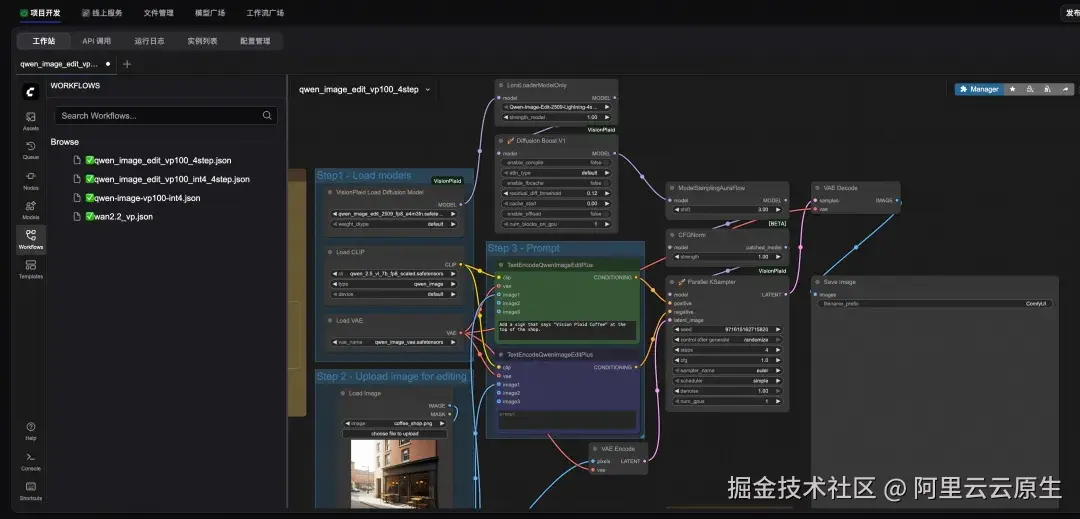Click the coffee shop image preview thumbnail

click(393, 474)
